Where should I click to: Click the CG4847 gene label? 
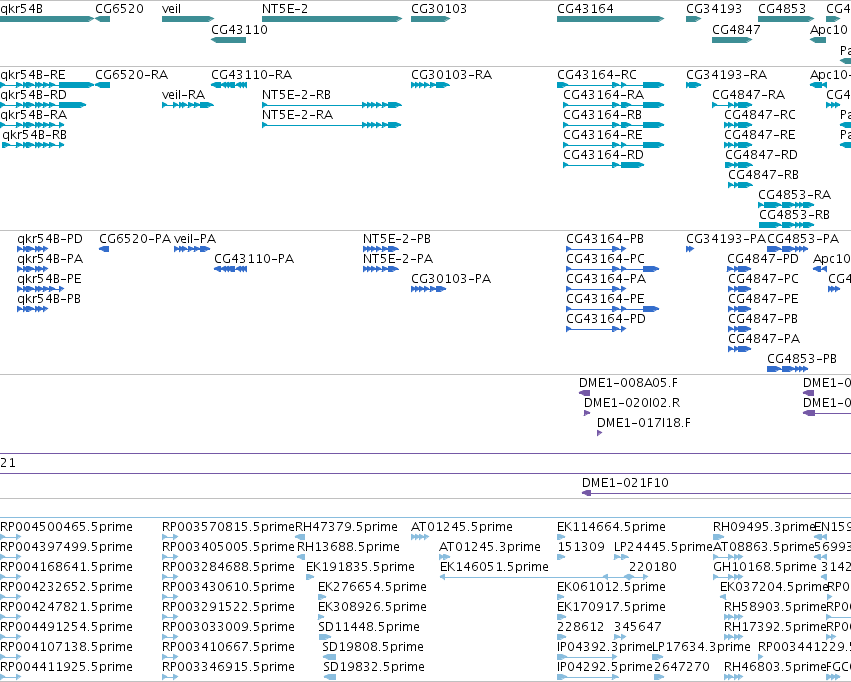click(x=736, y=29)
